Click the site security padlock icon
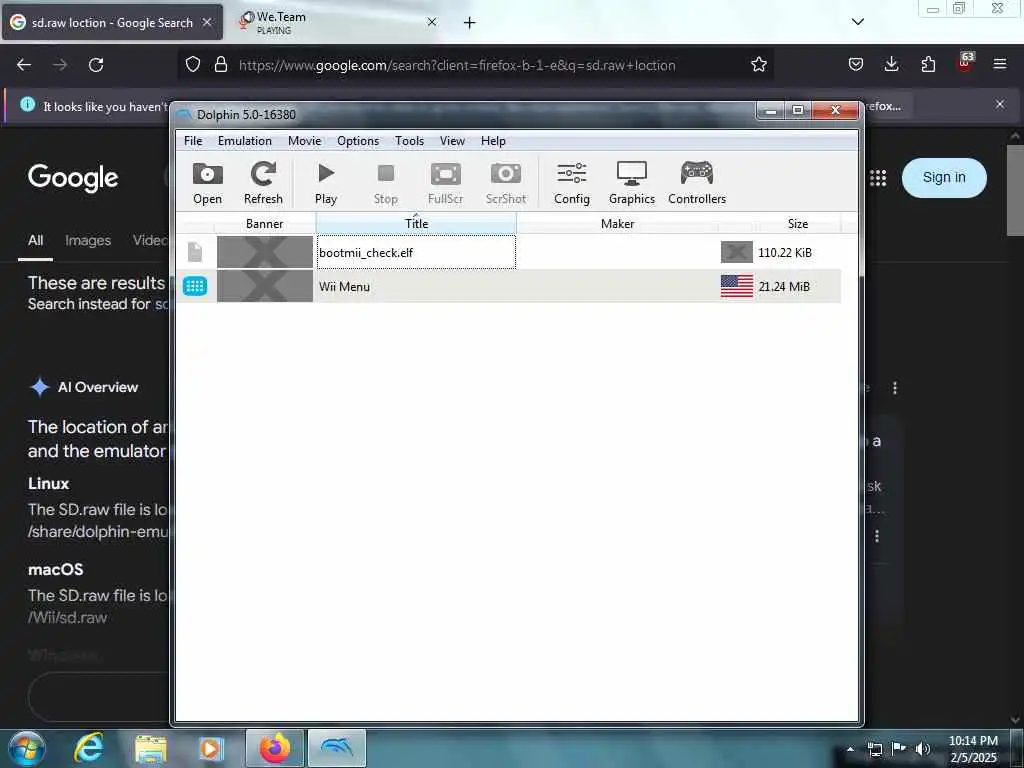The width and height of the screenshot is (1024, 768). tap(221, 65)
